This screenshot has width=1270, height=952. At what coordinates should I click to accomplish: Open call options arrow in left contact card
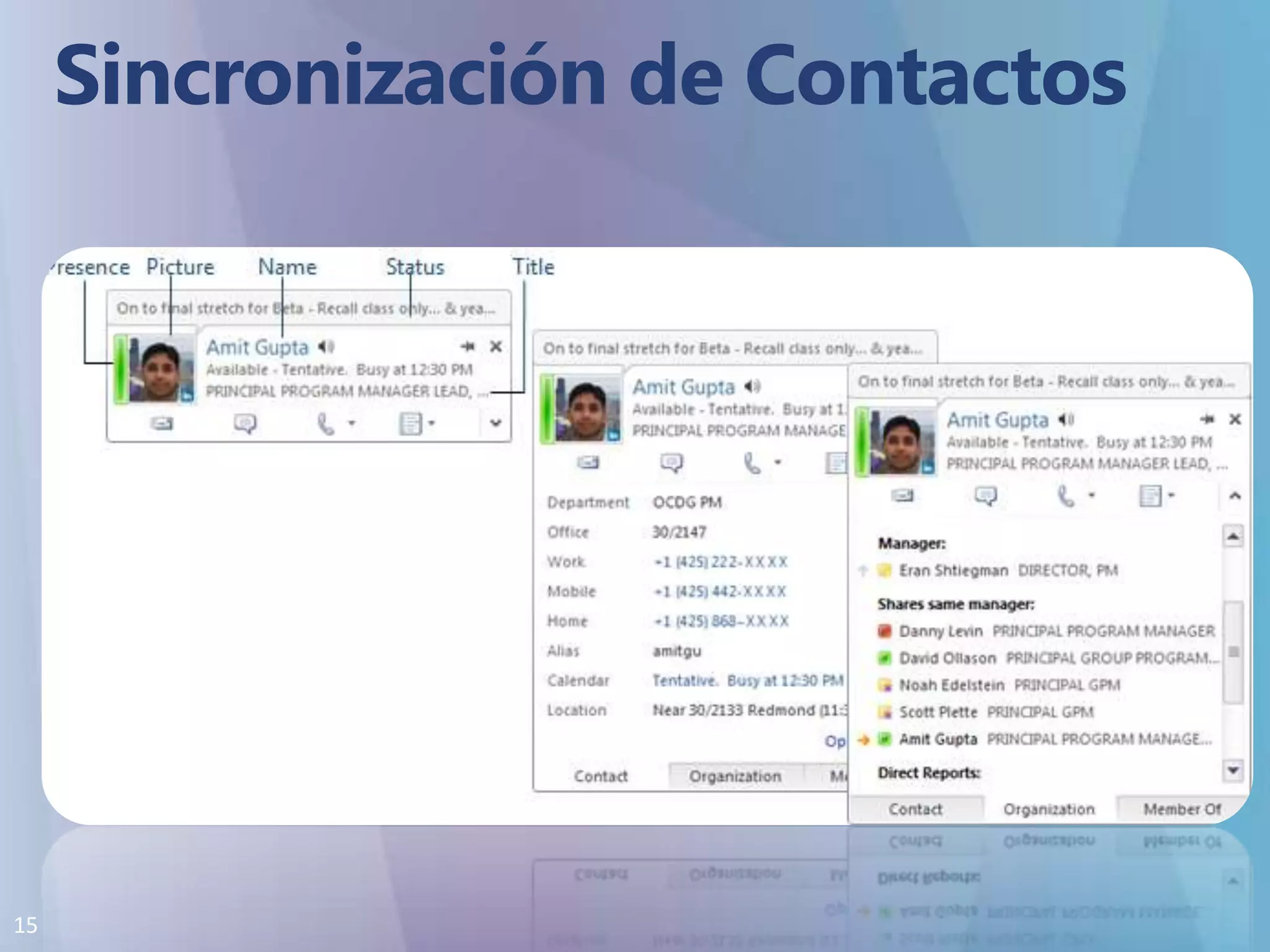pos(352,423)
